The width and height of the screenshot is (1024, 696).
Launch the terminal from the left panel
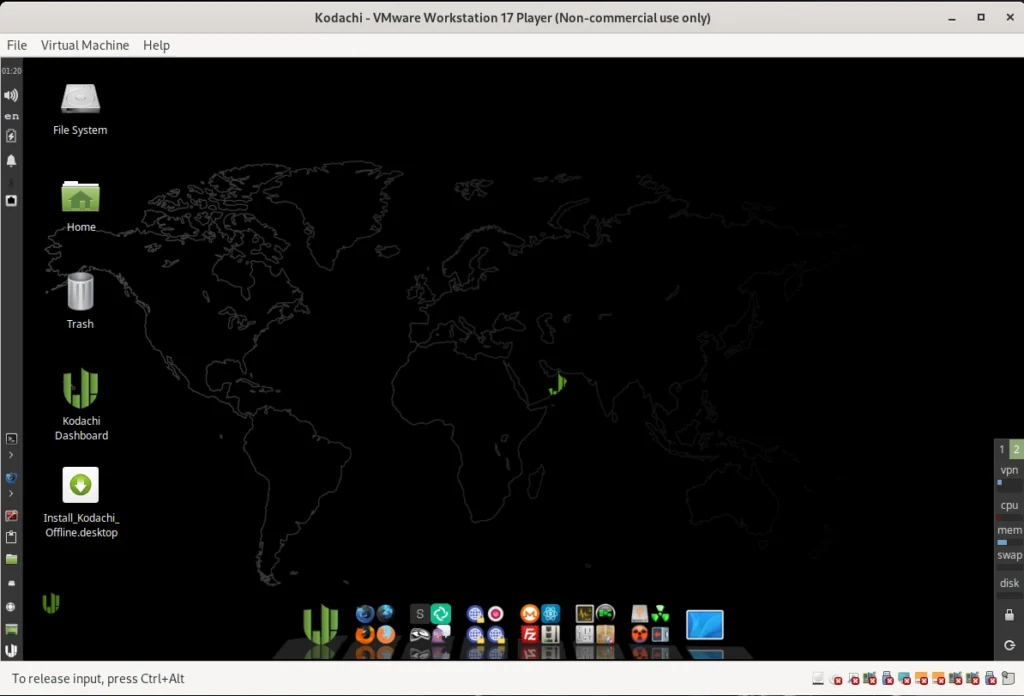click(x=11, y=439)
